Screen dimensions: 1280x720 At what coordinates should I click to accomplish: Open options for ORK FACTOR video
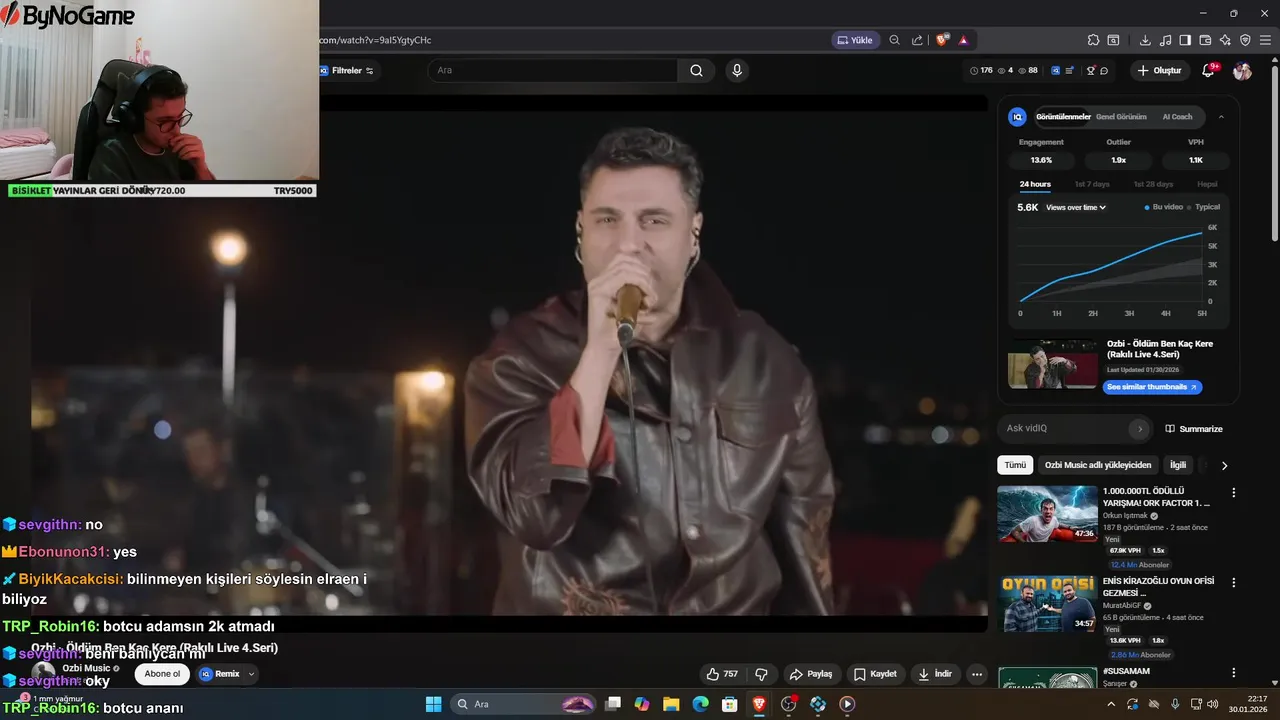pyautogui.click(x=1233, y=493)
